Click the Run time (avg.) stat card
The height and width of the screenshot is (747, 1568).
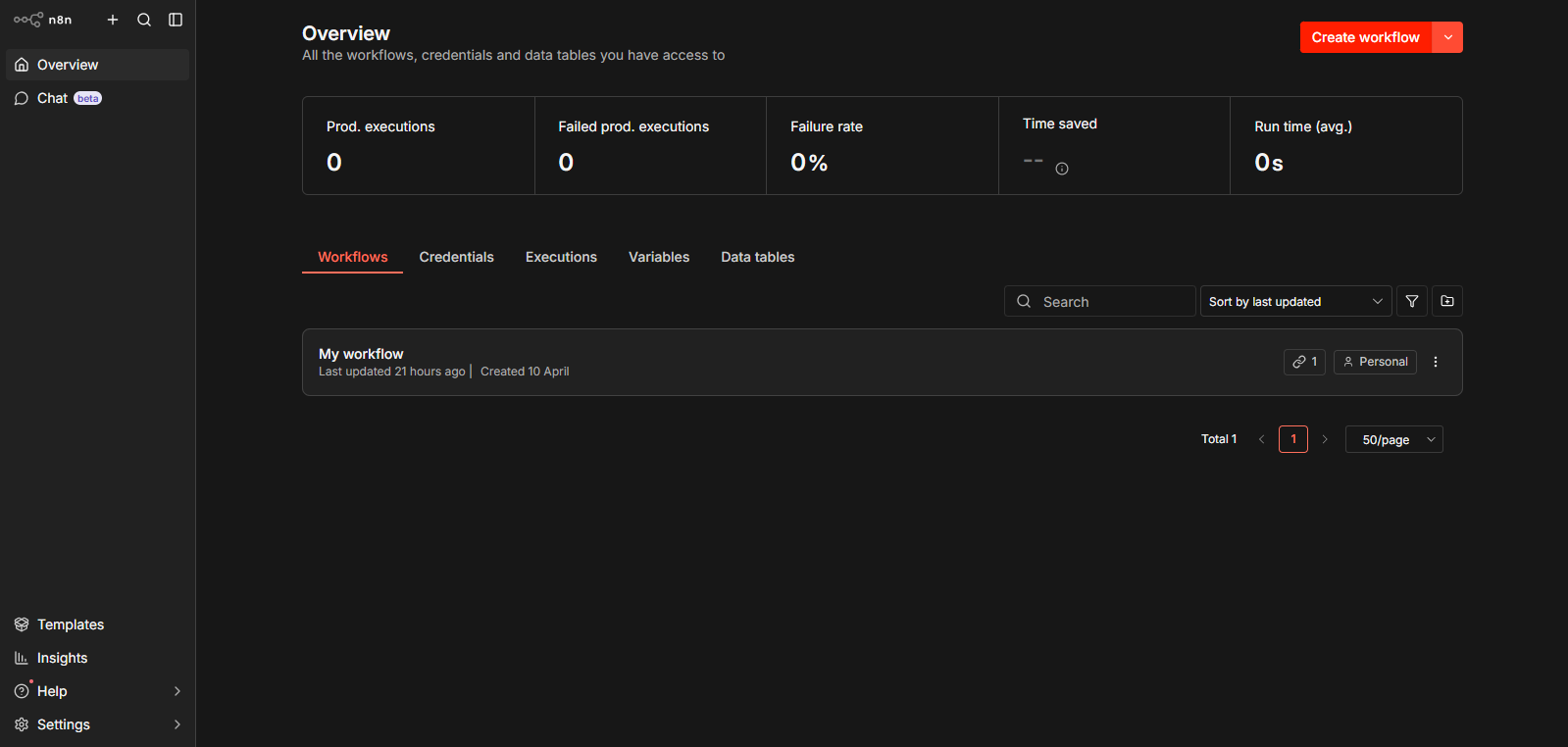pos(1346,145)
